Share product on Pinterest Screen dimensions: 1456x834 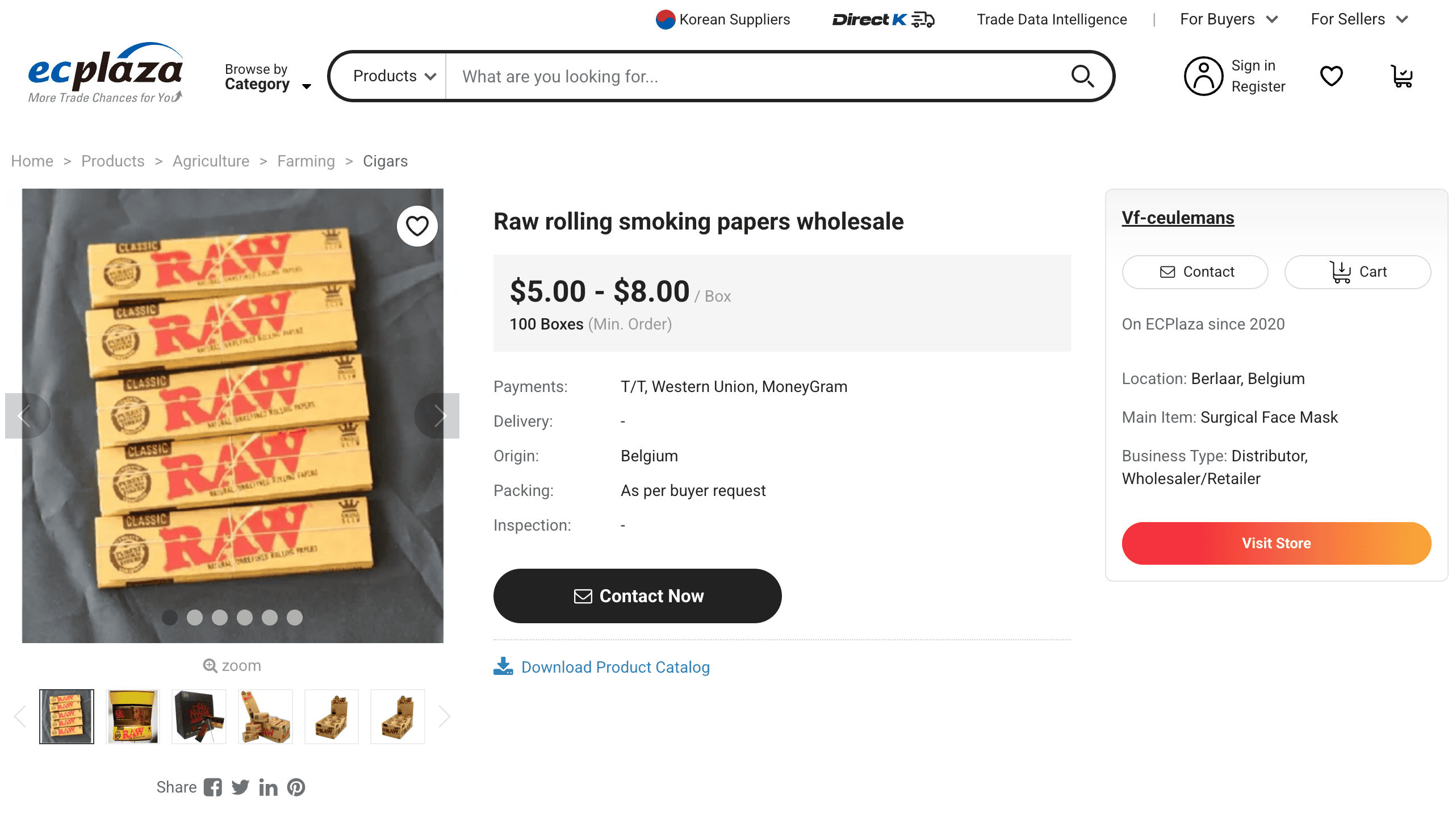point(296,787)
